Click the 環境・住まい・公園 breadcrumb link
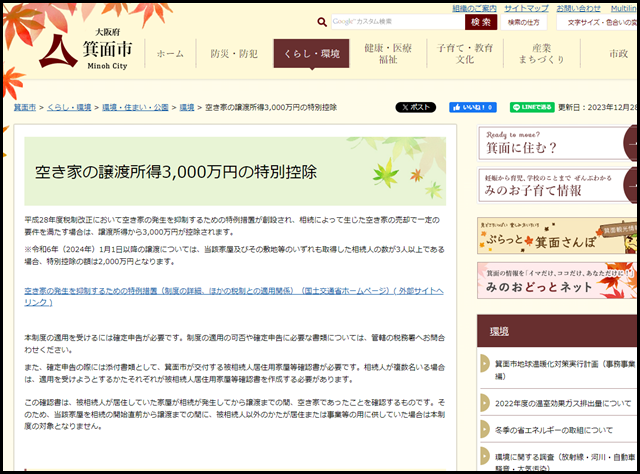Viewport: 640px width, 474px height. pos(135,107)
